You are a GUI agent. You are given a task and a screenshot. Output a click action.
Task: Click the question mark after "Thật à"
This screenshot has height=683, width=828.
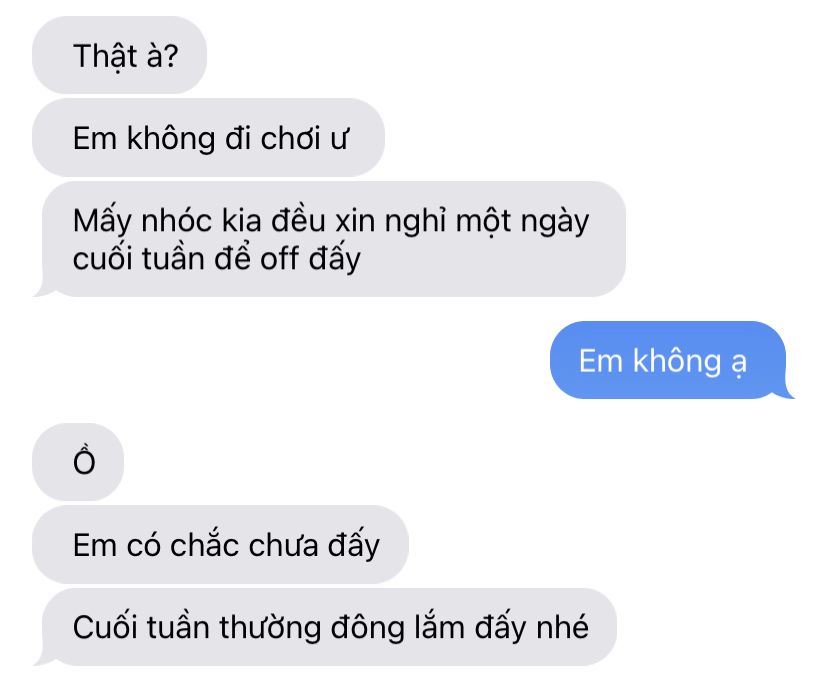171,56
